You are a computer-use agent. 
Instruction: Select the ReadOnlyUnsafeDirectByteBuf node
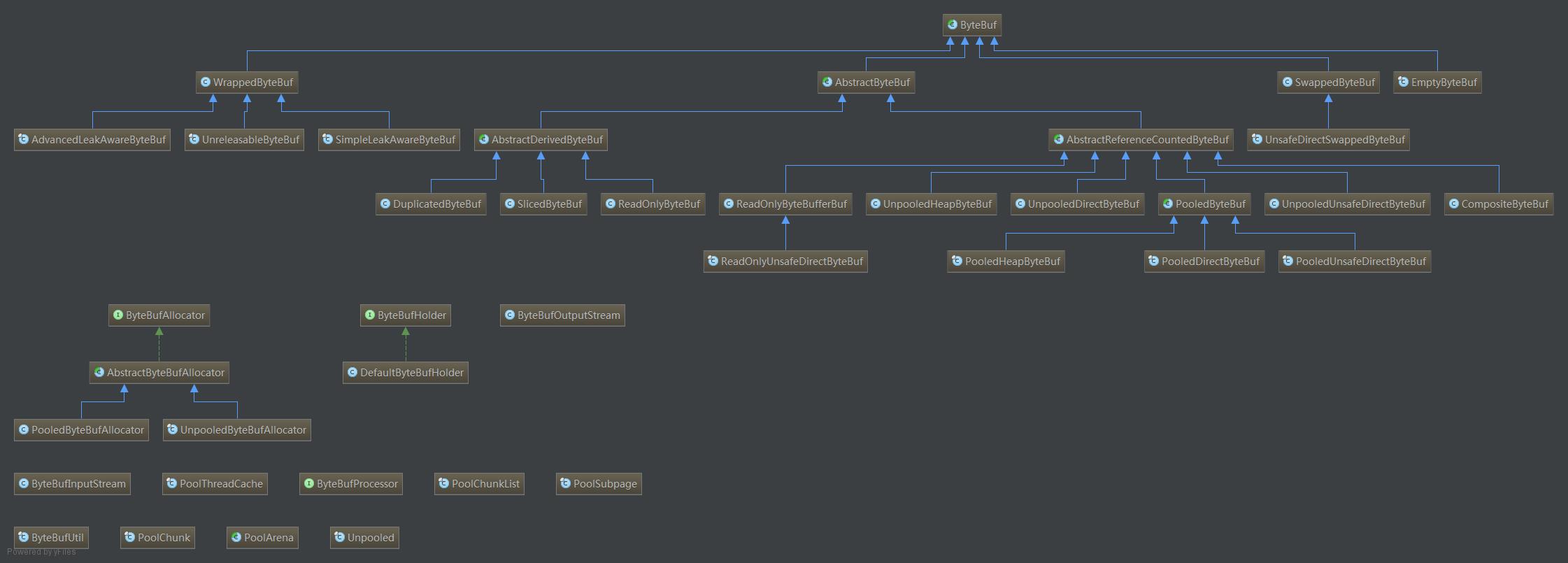(x=785, y=262)
